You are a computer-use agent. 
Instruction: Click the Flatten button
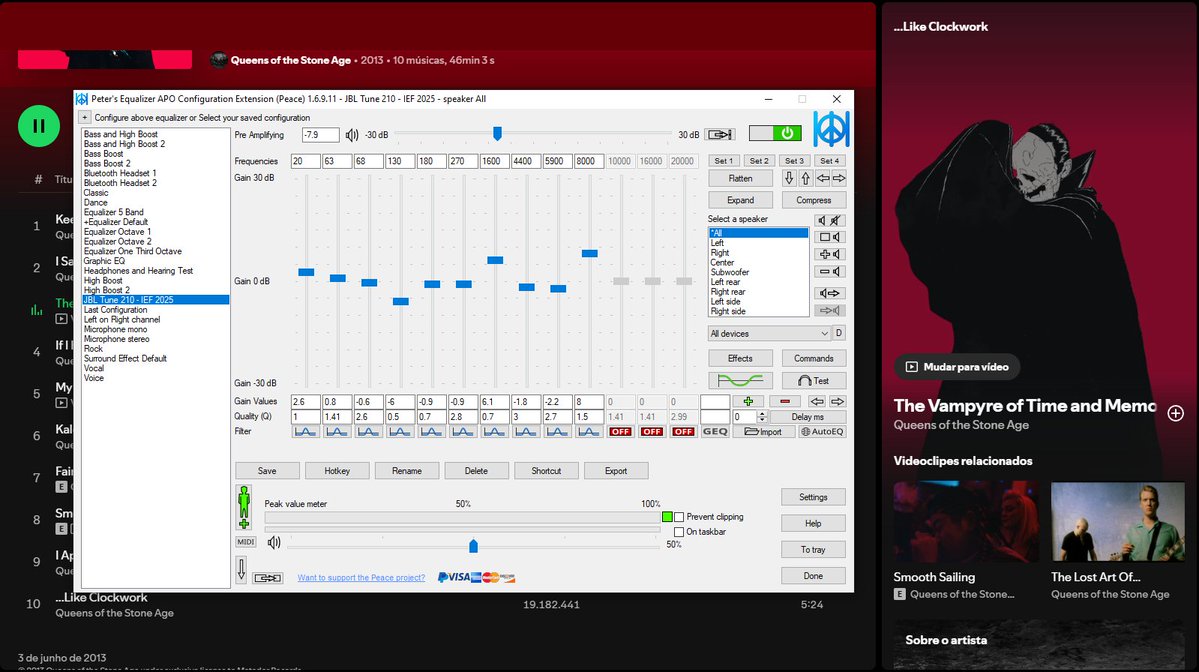[x=740, y=178]
